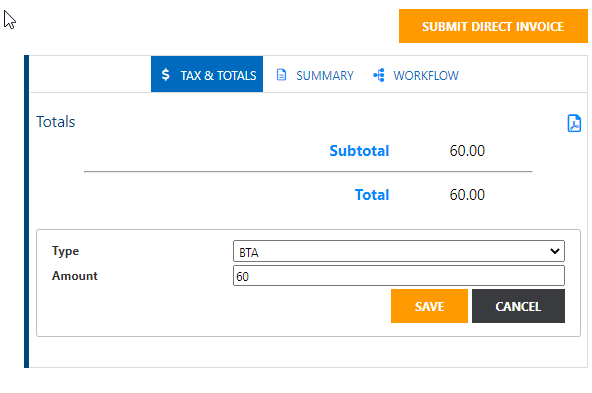592x393 pixels.
Task: Open the Tax & Totals tab
Action: click(207, 74)
